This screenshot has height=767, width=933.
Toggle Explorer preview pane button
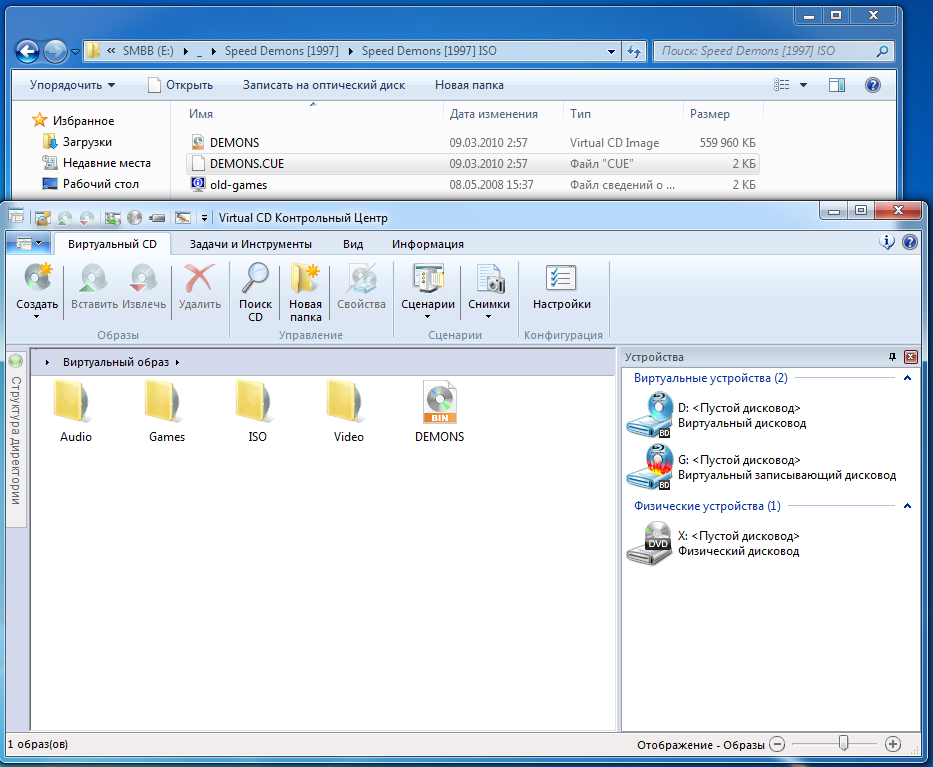837,85
